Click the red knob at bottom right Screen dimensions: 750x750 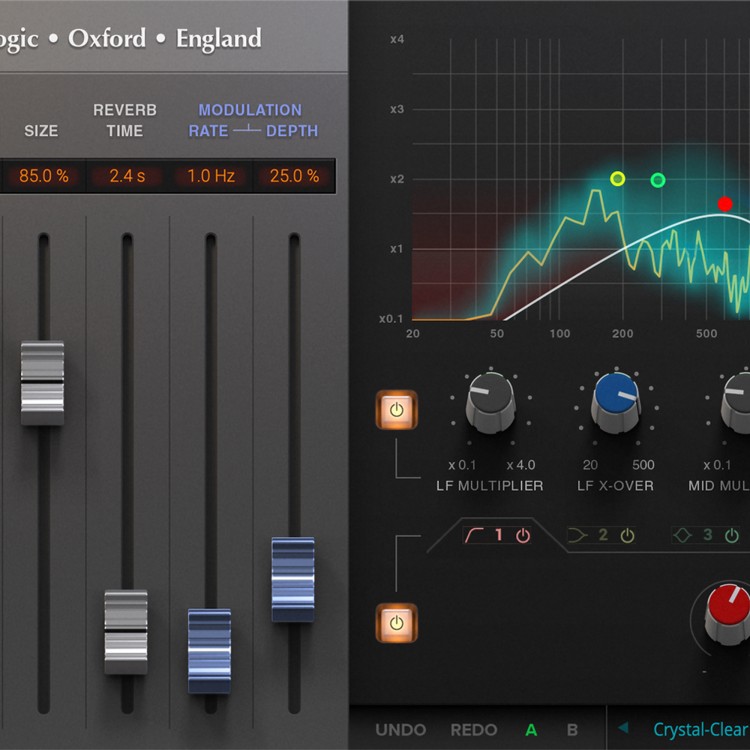(727, 614)
